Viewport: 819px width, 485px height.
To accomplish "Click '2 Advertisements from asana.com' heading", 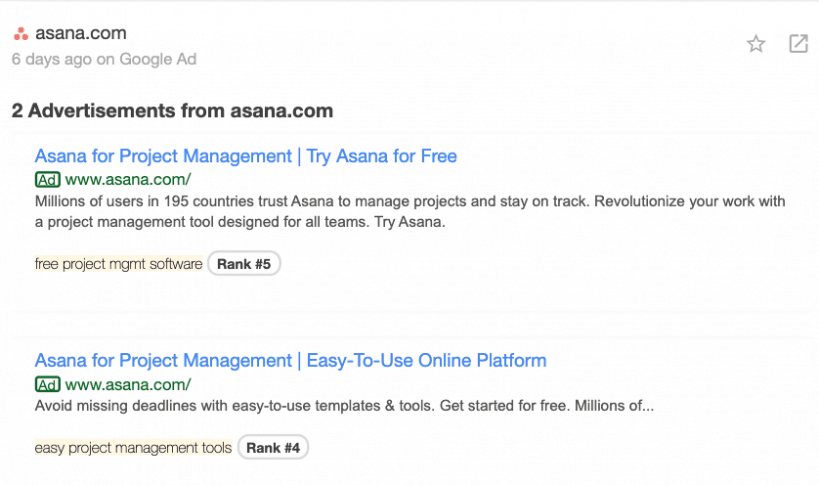I will tap(172, 111).
